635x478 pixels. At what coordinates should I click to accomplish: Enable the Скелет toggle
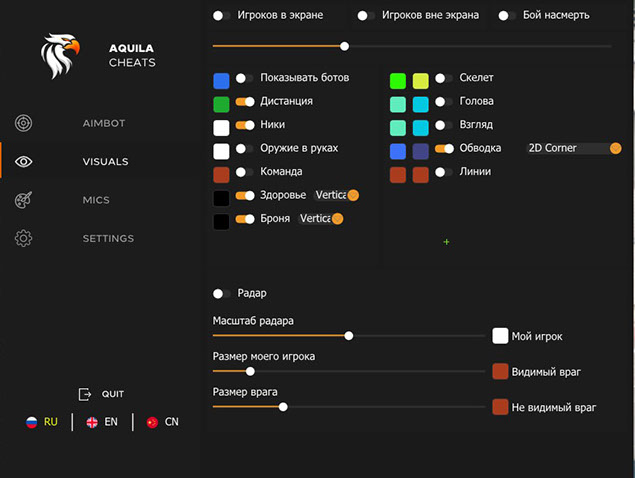444,78
